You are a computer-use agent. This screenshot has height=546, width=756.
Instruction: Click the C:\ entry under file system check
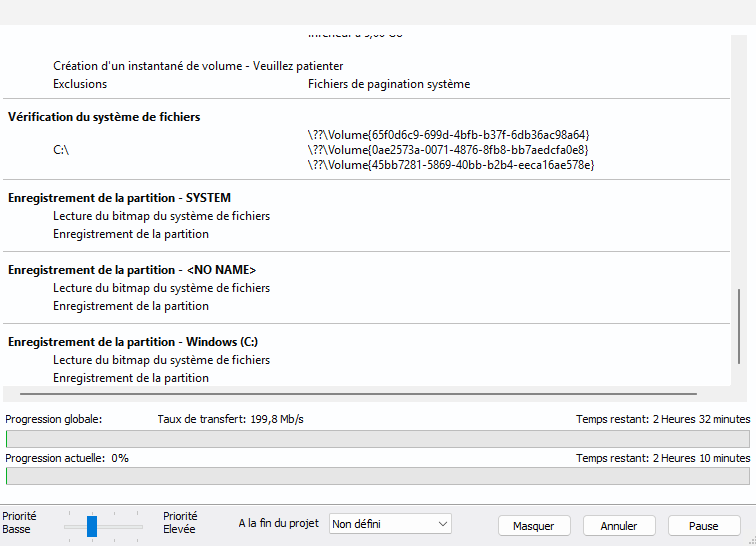tap(61, 150)
